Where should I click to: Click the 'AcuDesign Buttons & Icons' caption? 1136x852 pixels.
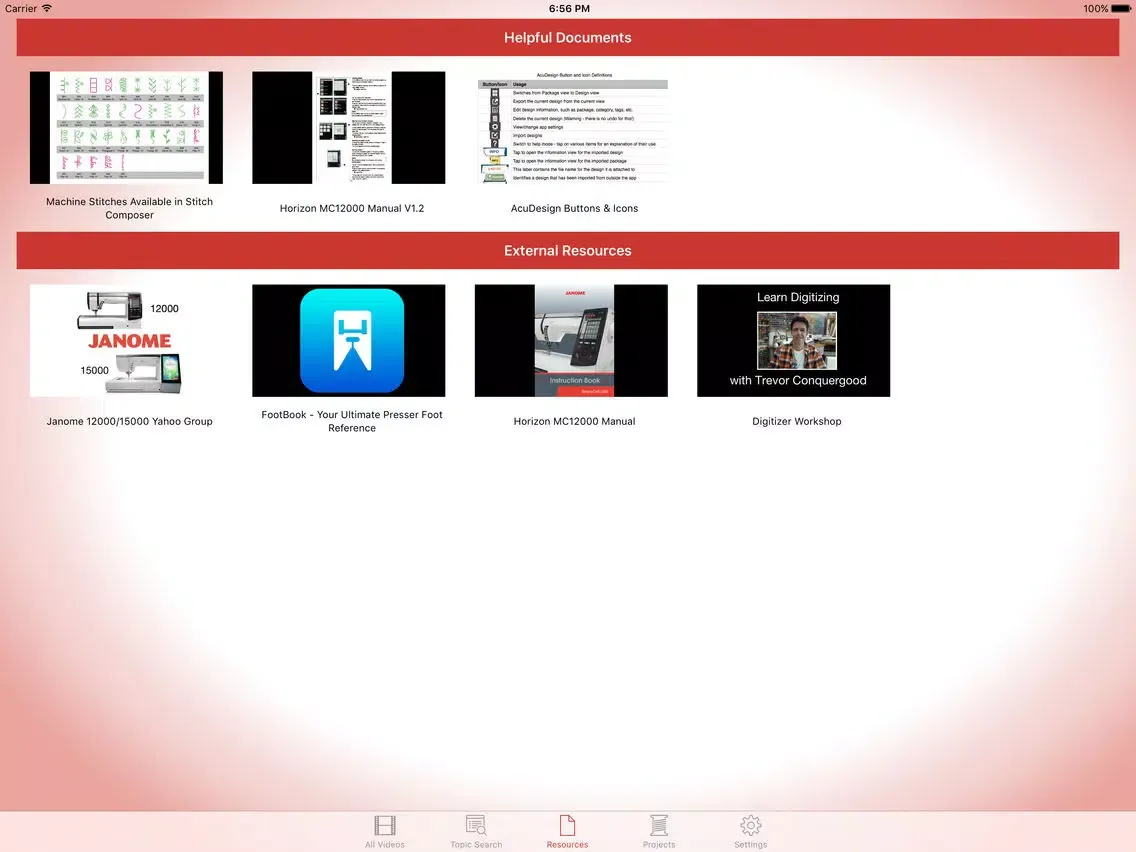(x=575, y=208)
